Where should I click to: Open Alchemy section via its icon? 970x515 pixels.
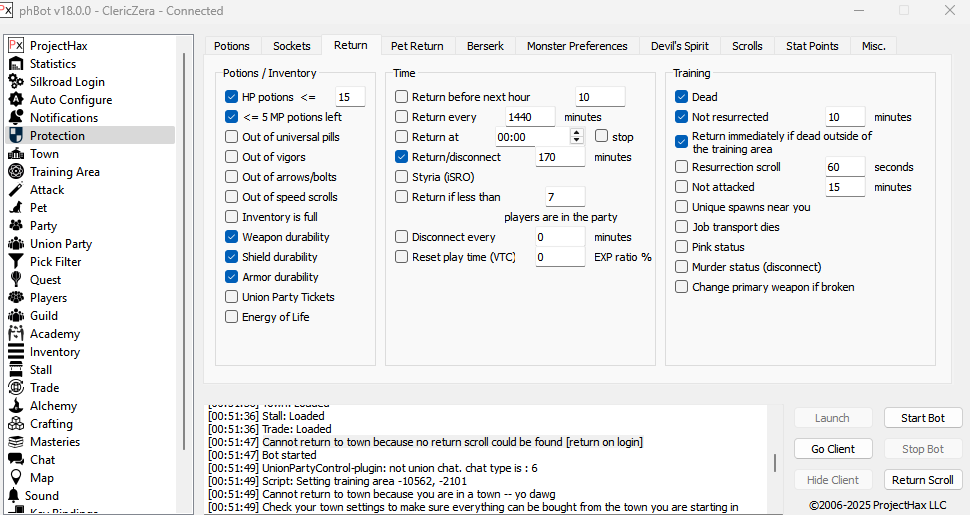click(15, 406)
